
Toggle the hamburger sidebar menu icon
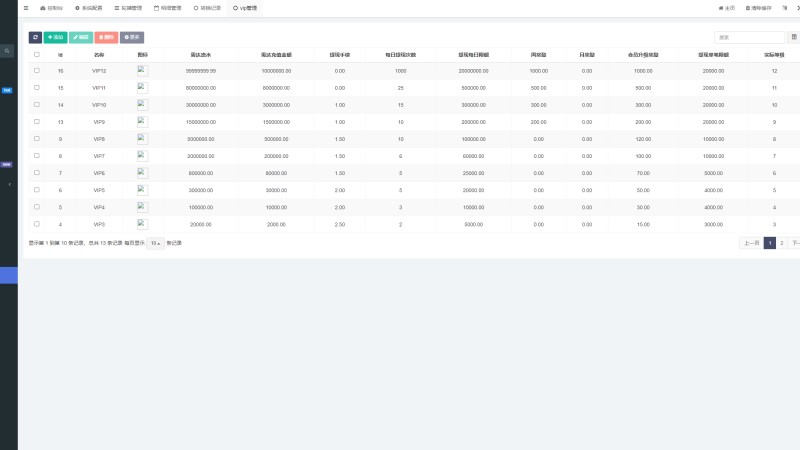click(26, 8)
